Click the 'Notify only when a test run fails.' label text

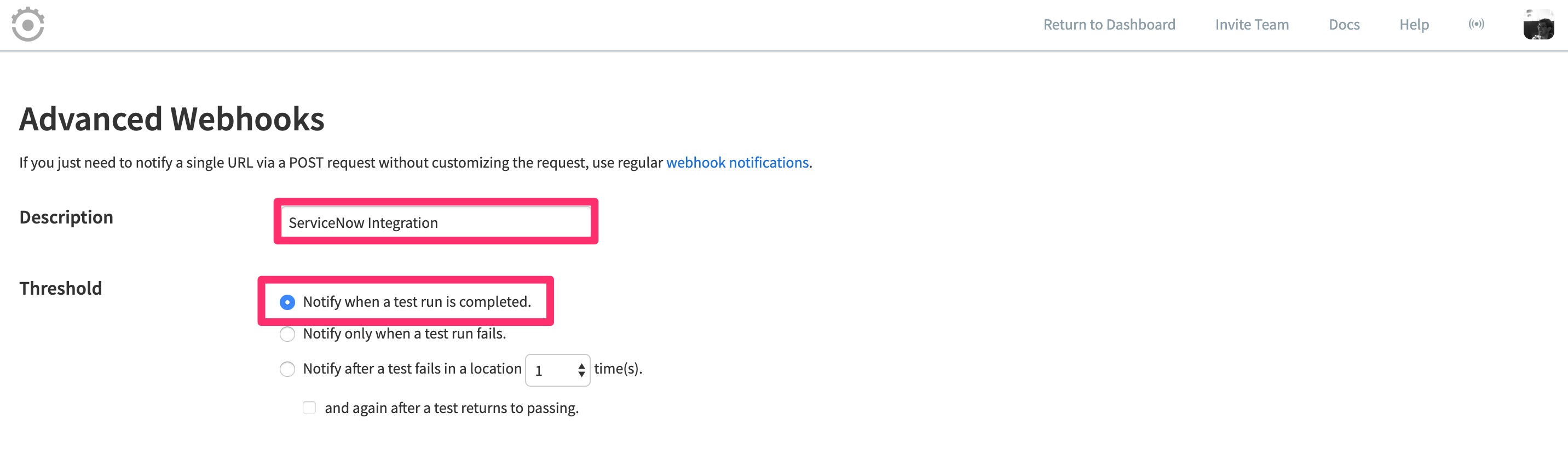(x=404, y=334)
